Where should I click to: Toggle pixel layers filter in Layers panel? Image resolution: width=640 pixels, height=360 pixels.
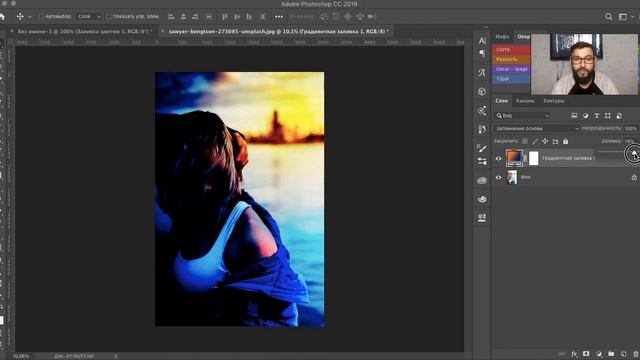pos(574,116)
